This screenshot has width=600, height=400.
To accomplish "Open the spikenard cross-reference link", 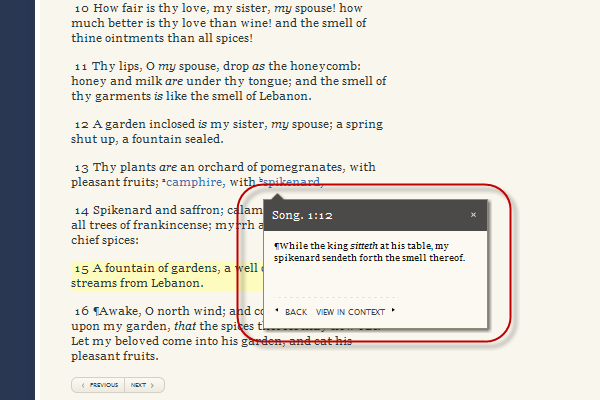I will tap(292, 182).
